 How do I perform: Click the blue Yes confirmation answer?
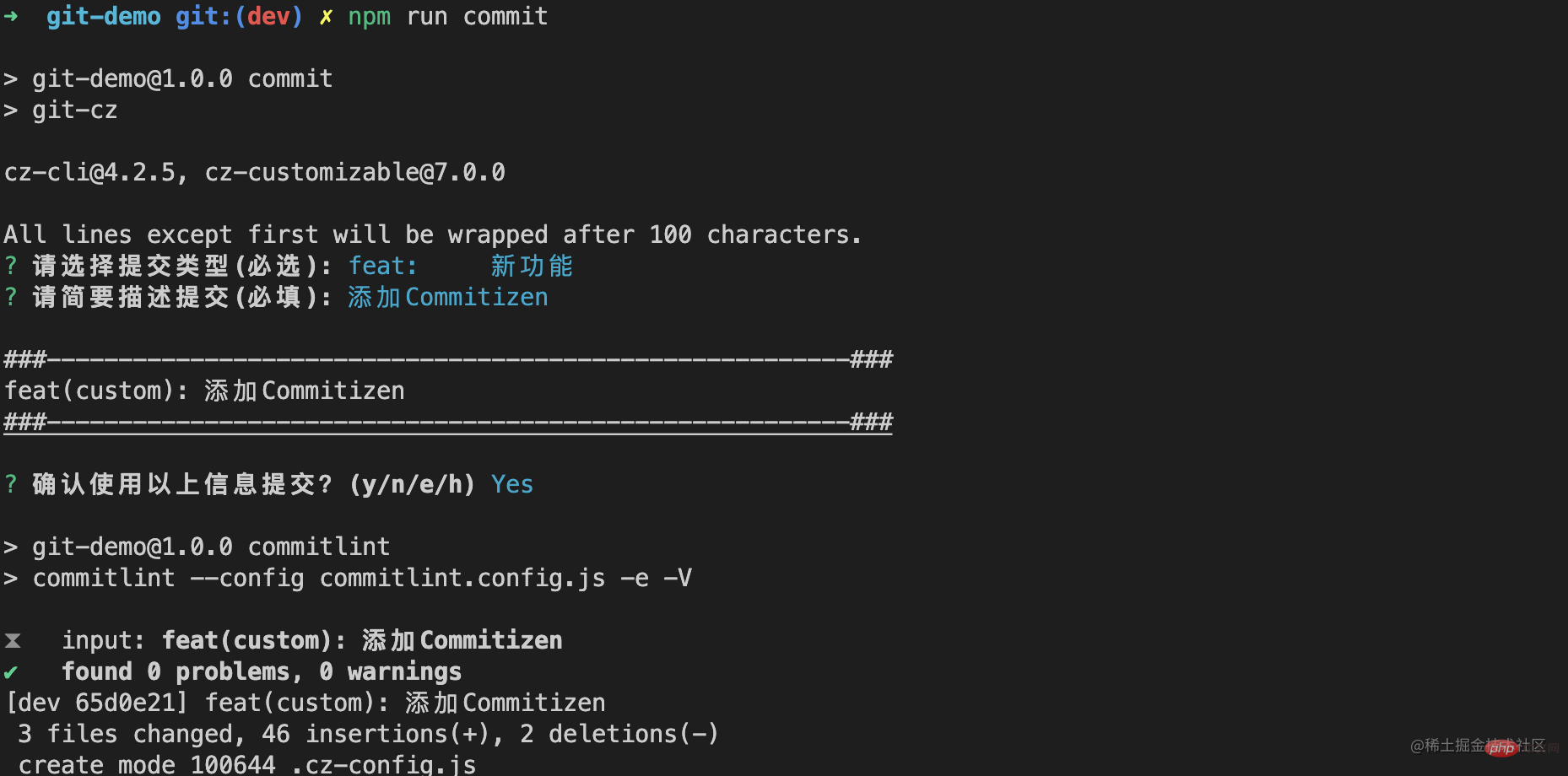pyautogui.click(x=512, y=484)
